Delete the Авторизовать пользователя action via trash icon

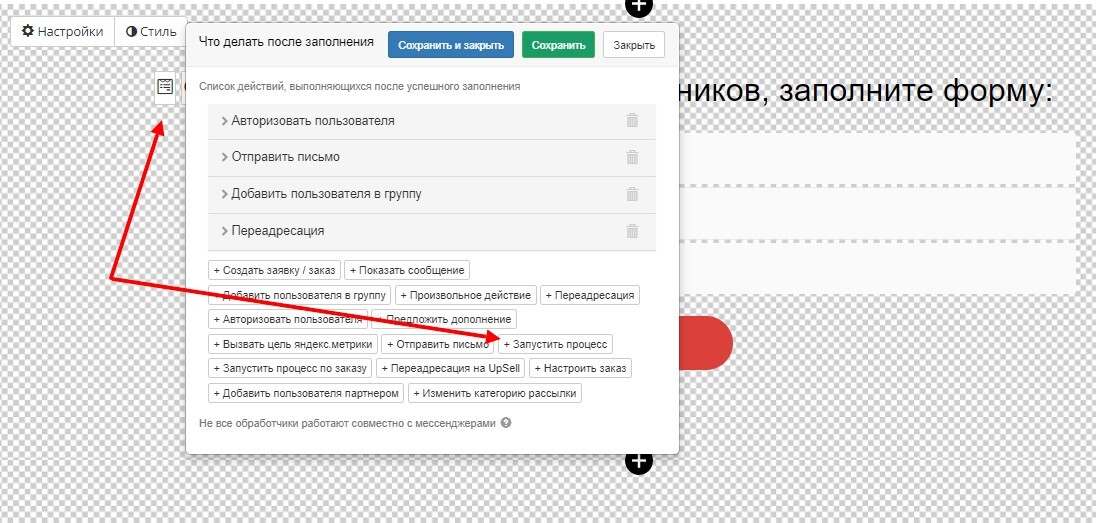point(632,120)
